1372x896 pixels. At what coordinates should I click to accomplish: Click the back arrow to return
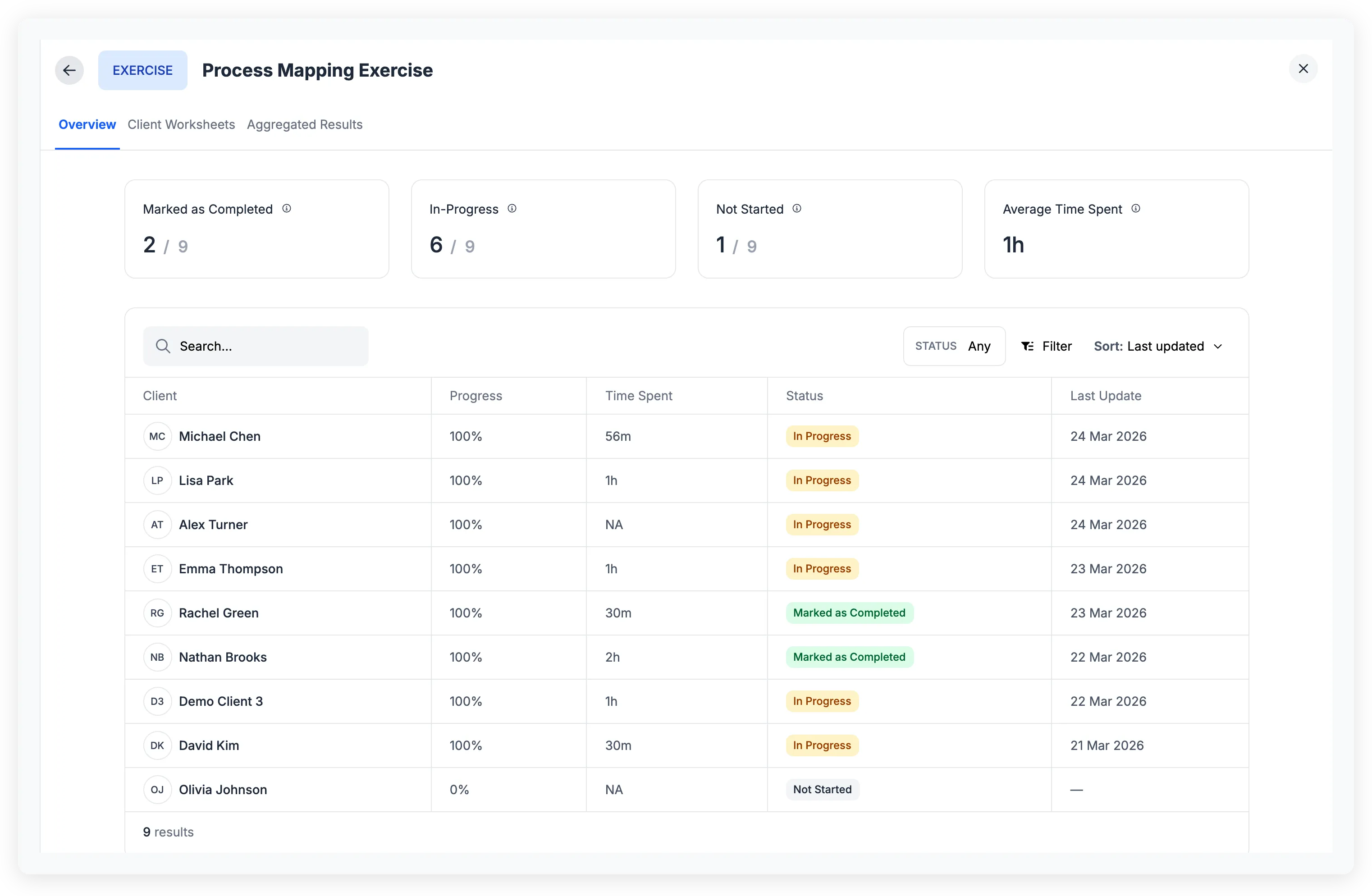(69, 70)
